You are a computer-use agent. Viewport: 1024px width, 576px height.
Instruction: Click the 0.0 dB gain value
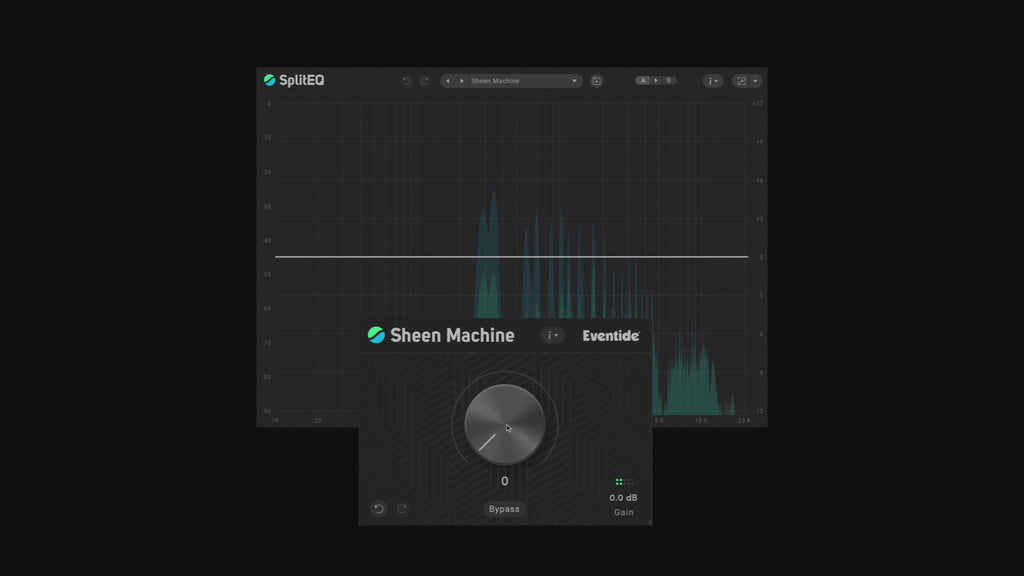click(623, 498)
